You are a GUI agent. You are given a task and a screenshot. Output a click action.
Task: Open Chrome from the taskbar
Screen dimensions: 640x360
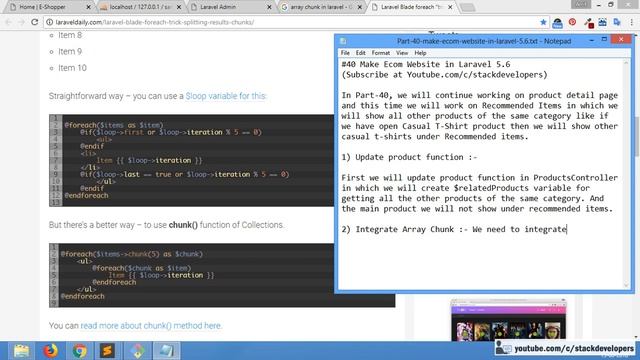[x=80, y=351]
